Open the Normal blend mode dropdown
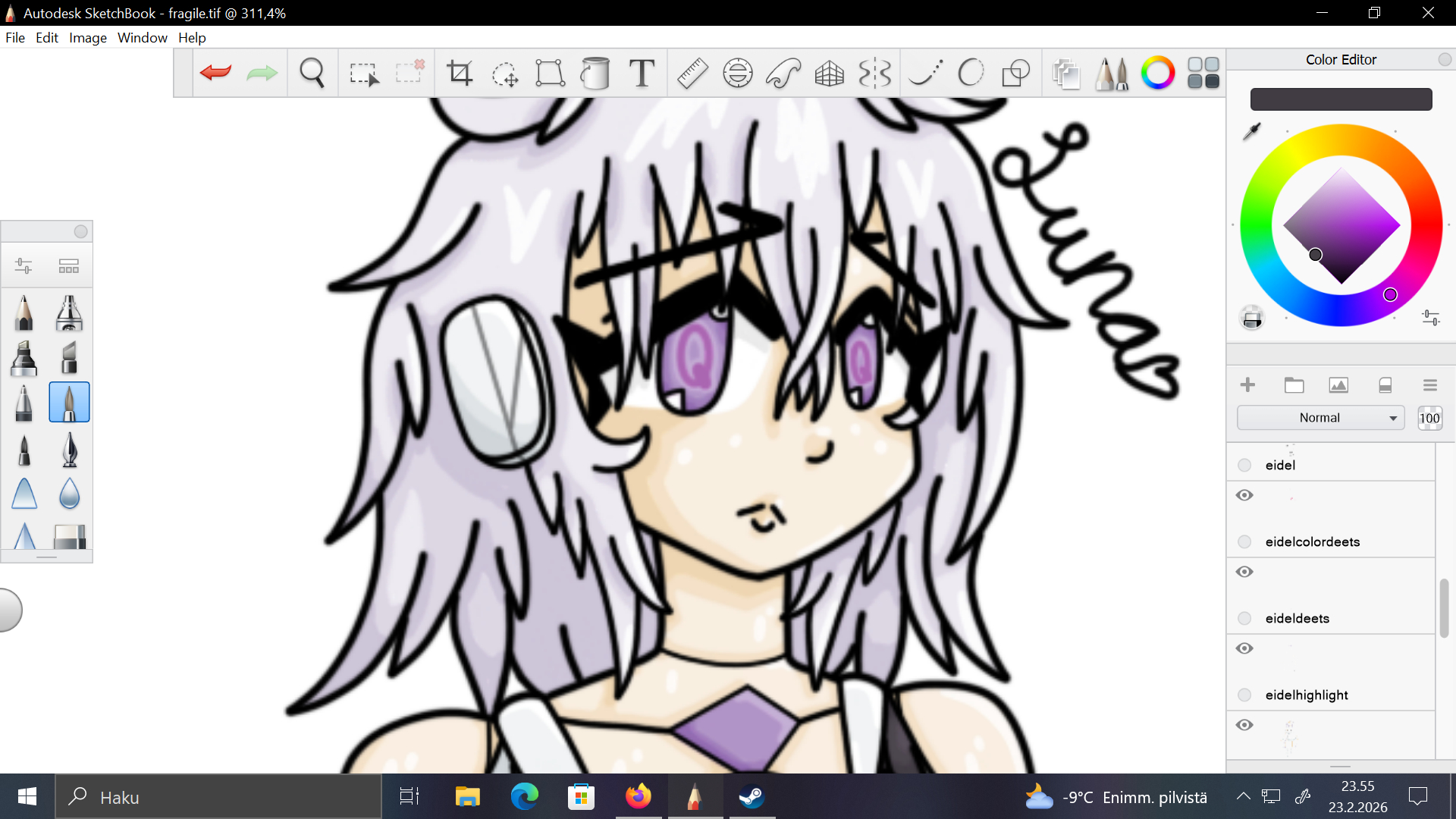Image resolution: width=1456 pixels, height=819 pixels. tap(1320, 418)
